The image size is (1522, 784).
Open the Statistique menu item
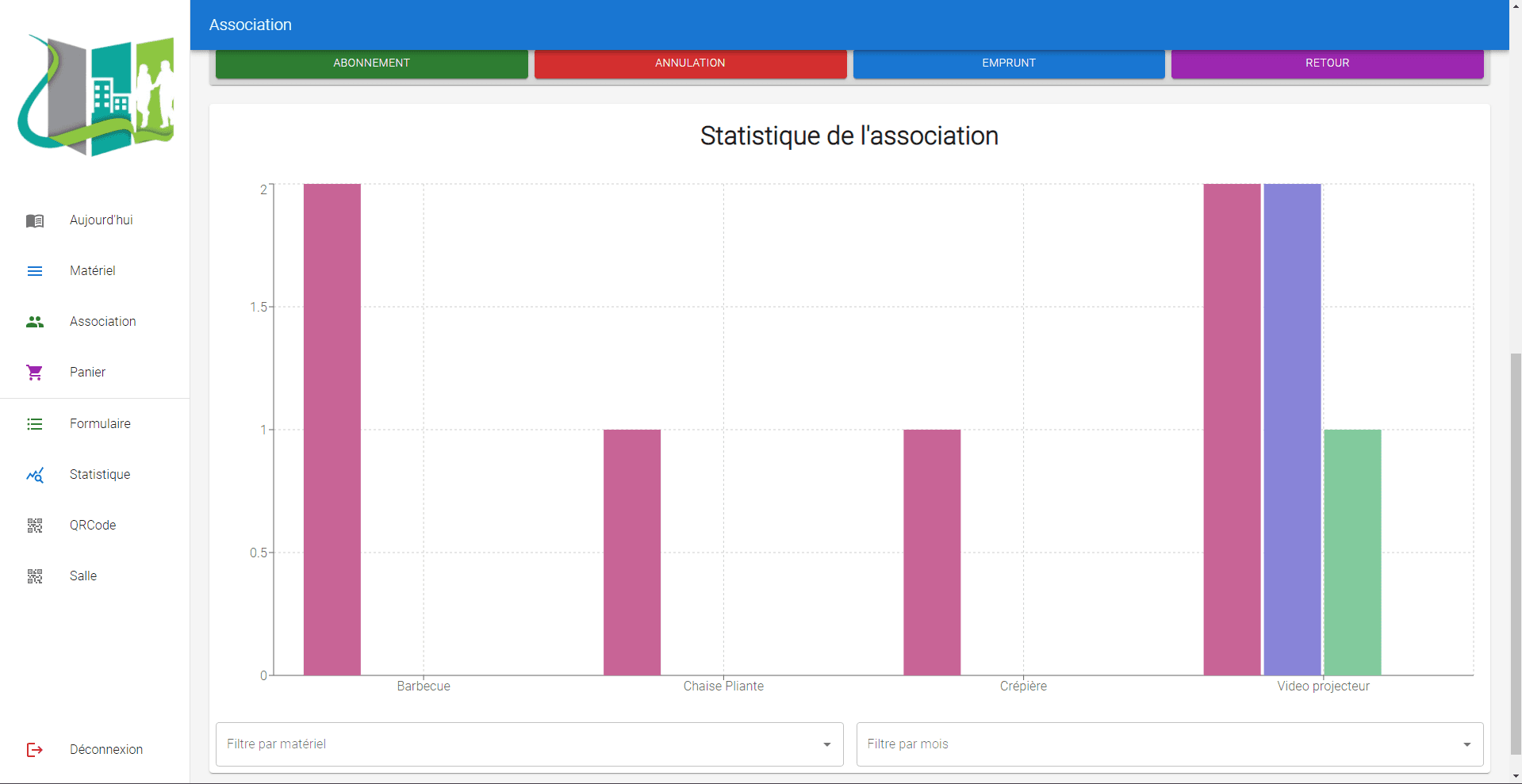coord(100,475)
